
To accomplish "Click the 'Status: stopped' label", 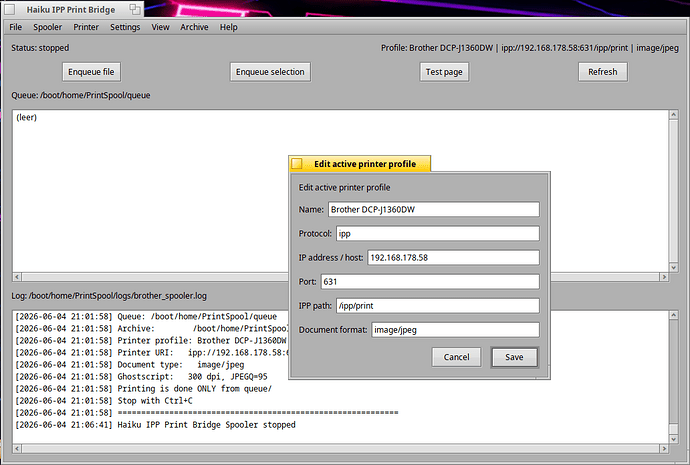I will click(40, 48).
